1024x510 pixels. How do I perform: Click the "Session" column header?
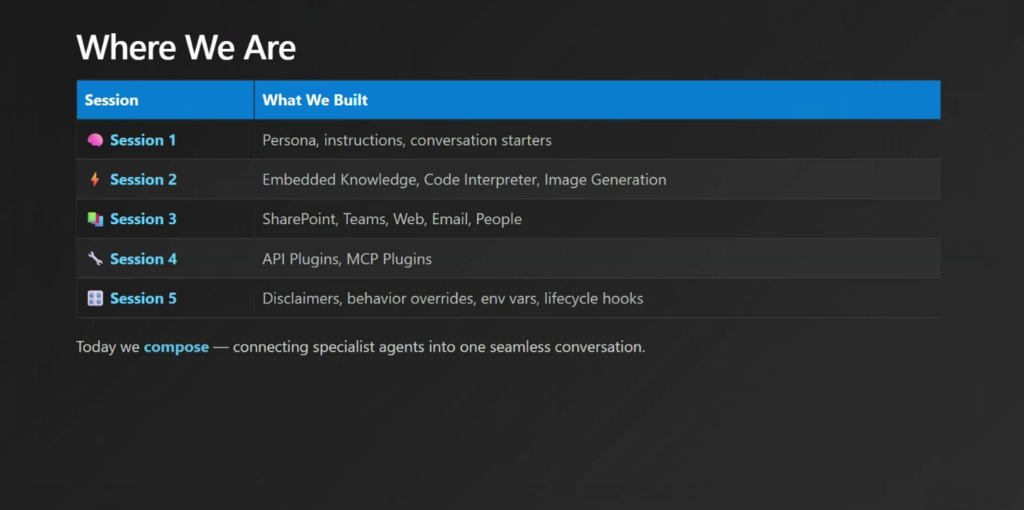111,100
